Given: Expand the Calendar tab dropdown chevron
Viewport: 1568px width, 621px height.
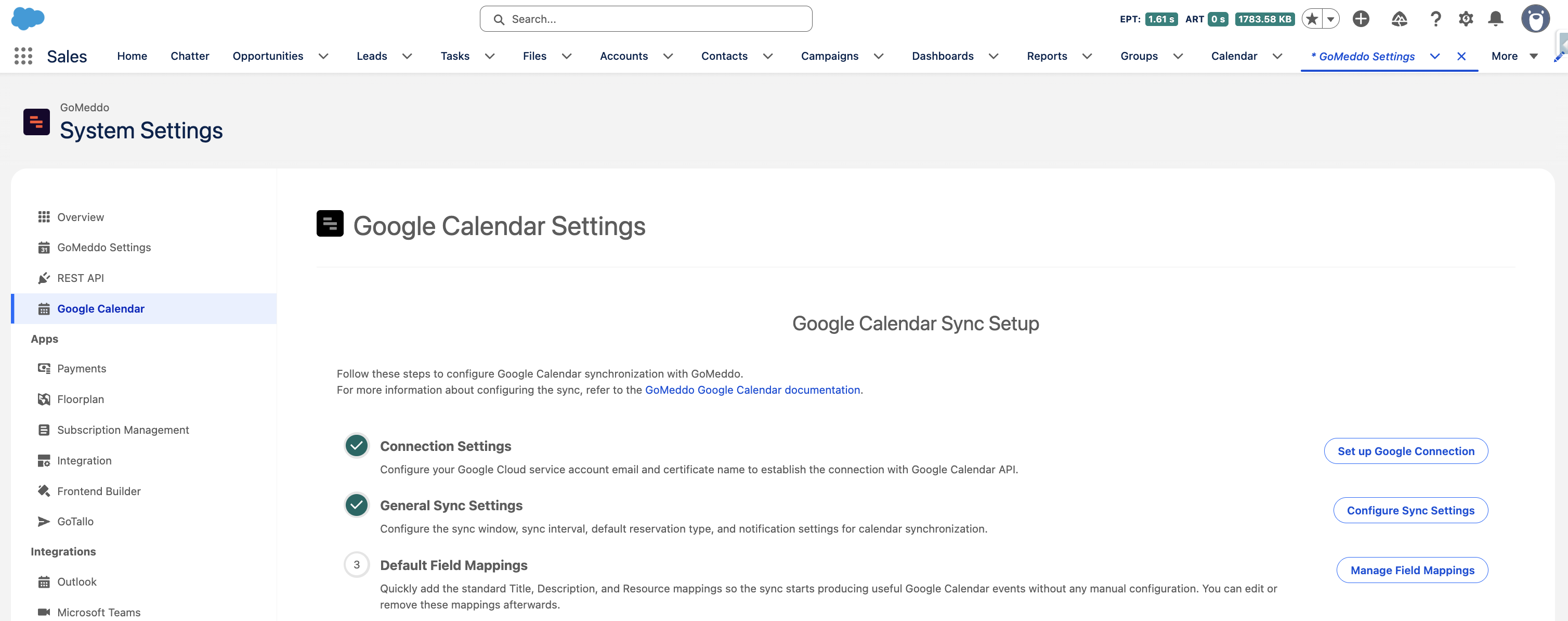Looking at the screenshot, I should pyautogui.click(x=1278, y=56).
